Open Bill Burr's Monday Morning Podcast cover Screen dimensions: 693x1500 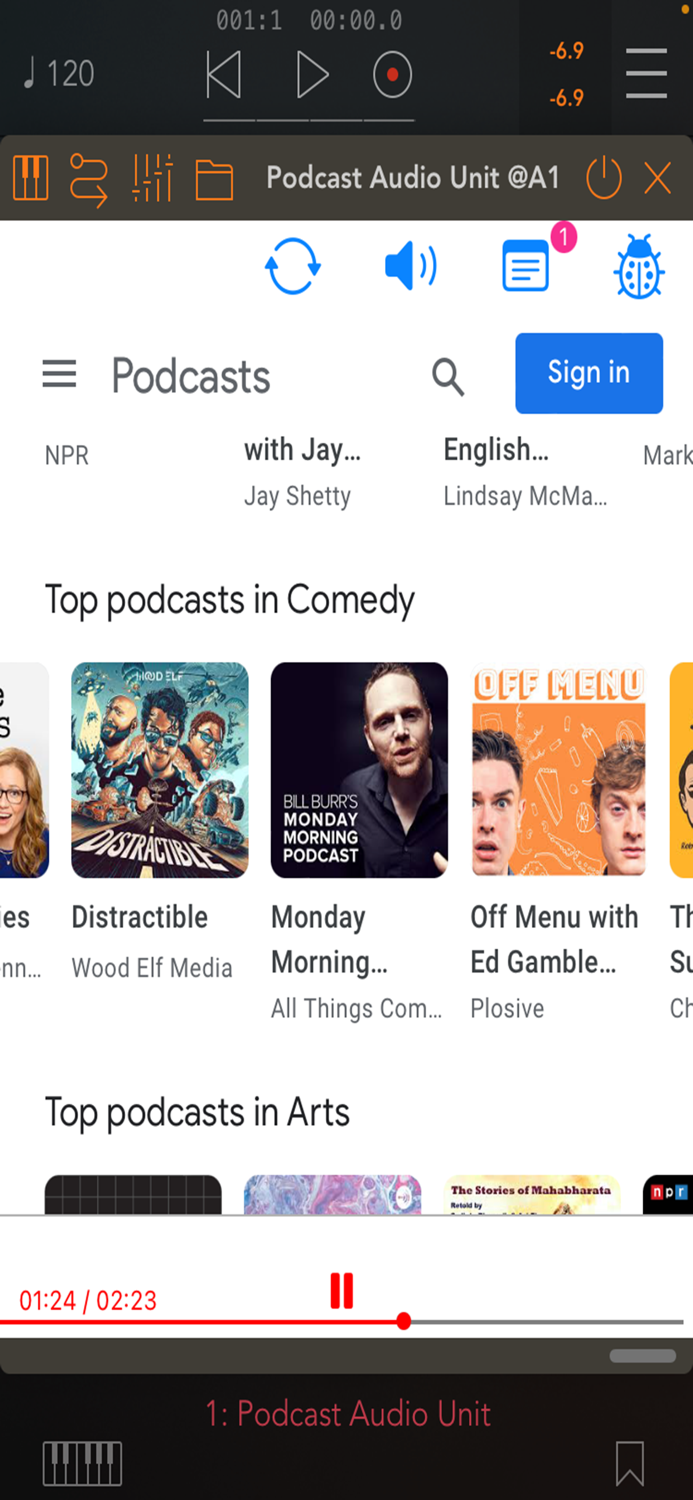pos(359,770)
